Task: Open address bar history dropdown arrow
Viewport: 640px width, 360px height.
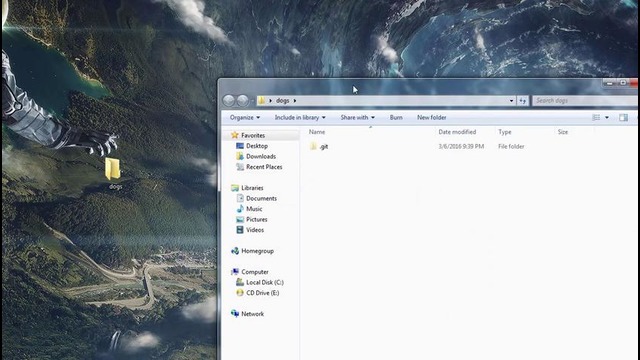Action: coord(511,100)
